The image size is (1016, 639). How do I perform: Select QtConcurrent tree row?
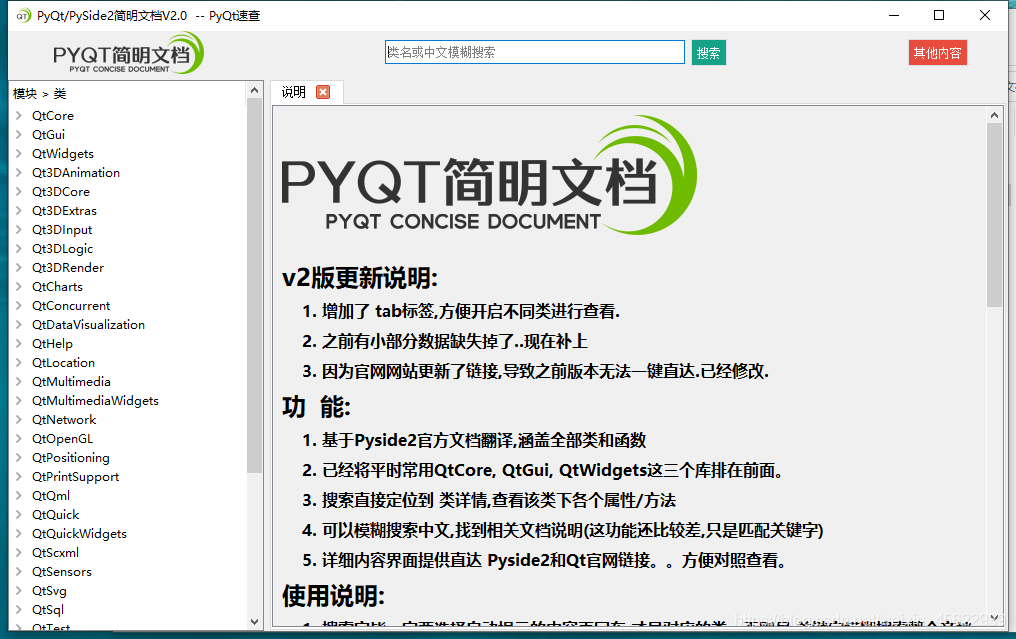coord(71,305)
